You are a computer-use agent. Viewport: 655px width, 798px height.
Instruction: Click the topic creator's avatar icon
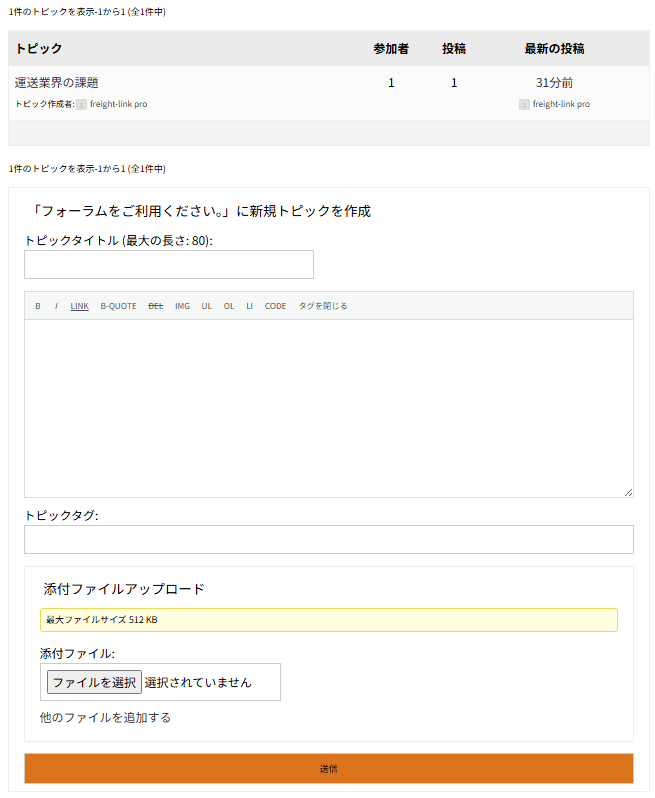coord(81,104)
